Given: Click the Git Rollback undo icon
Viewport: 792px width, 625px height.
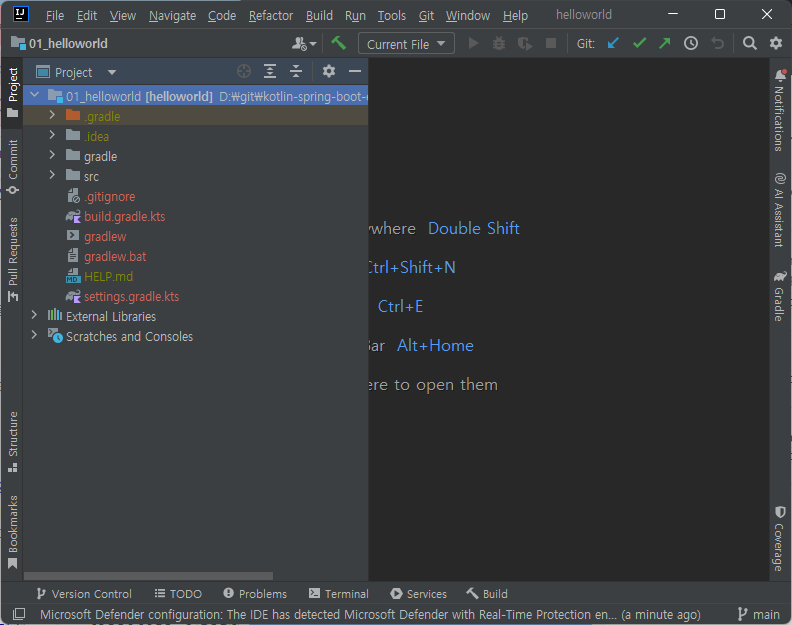Looking at the screenshot, I should click(717, 43).
